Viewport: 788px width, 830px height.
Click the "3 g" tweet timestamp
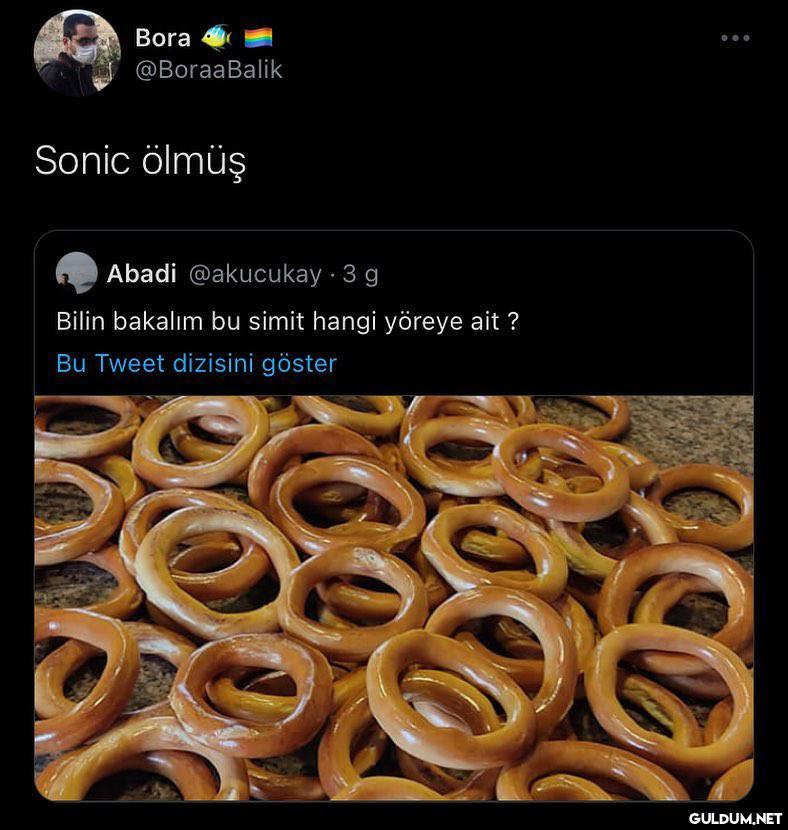pyautogui.click(x=360, y=274)
